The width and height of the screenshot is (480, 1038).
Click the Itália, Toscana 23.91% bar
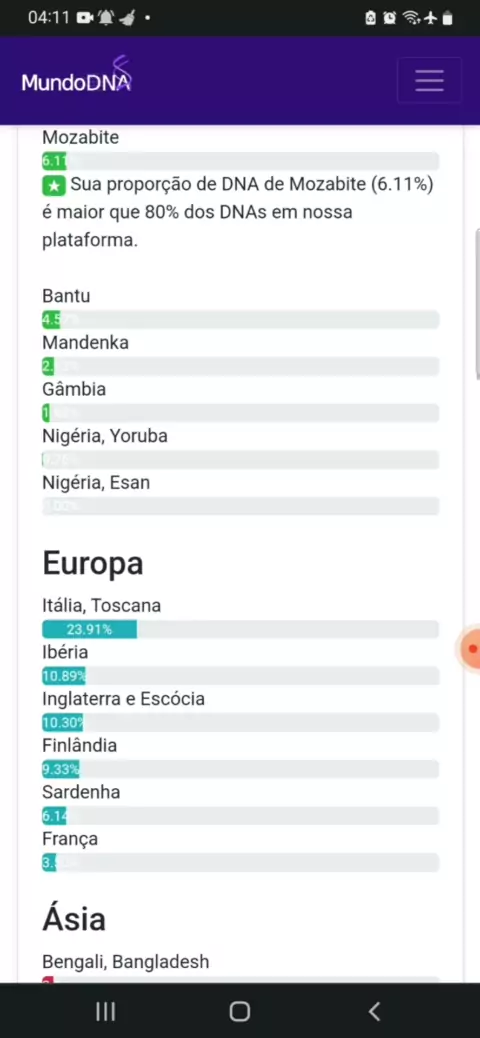click(240, 630)
